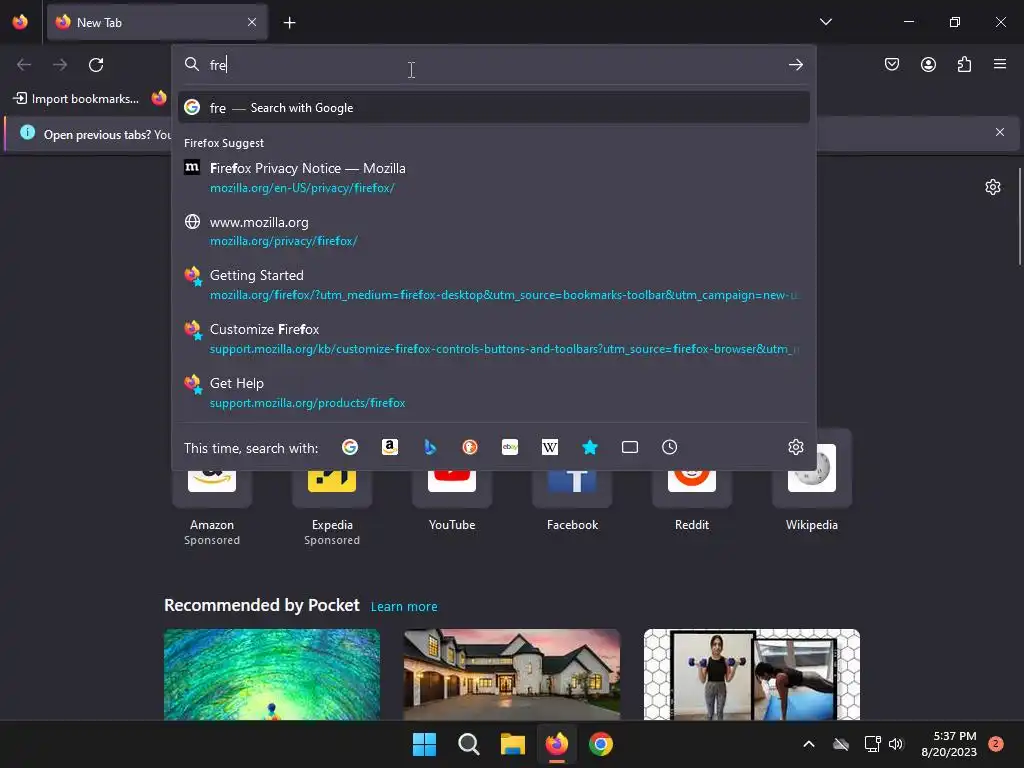Open Google Chrome from taskbar

coord(601,744)
